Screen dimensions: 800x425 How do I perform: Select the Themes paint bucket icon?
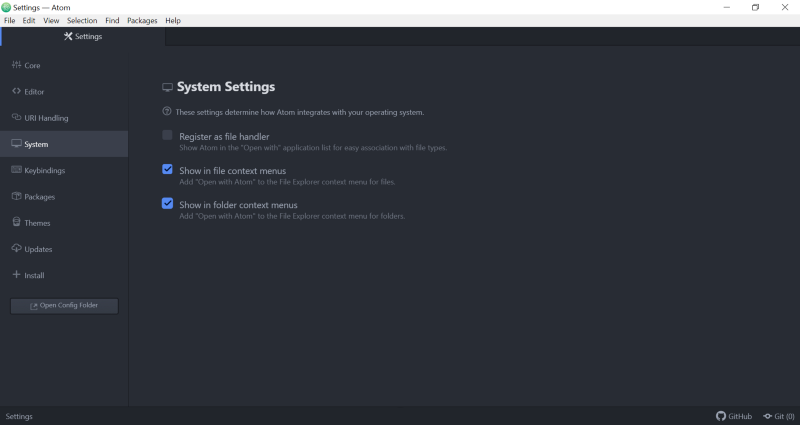coord(16,223)
